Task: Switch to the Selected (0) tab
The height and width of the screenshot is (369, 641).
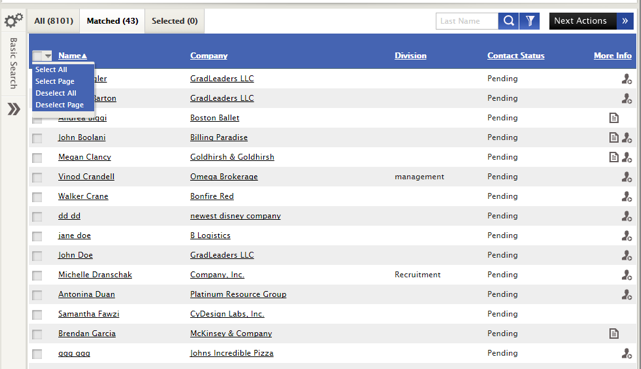Action: (x=175, y=21)
